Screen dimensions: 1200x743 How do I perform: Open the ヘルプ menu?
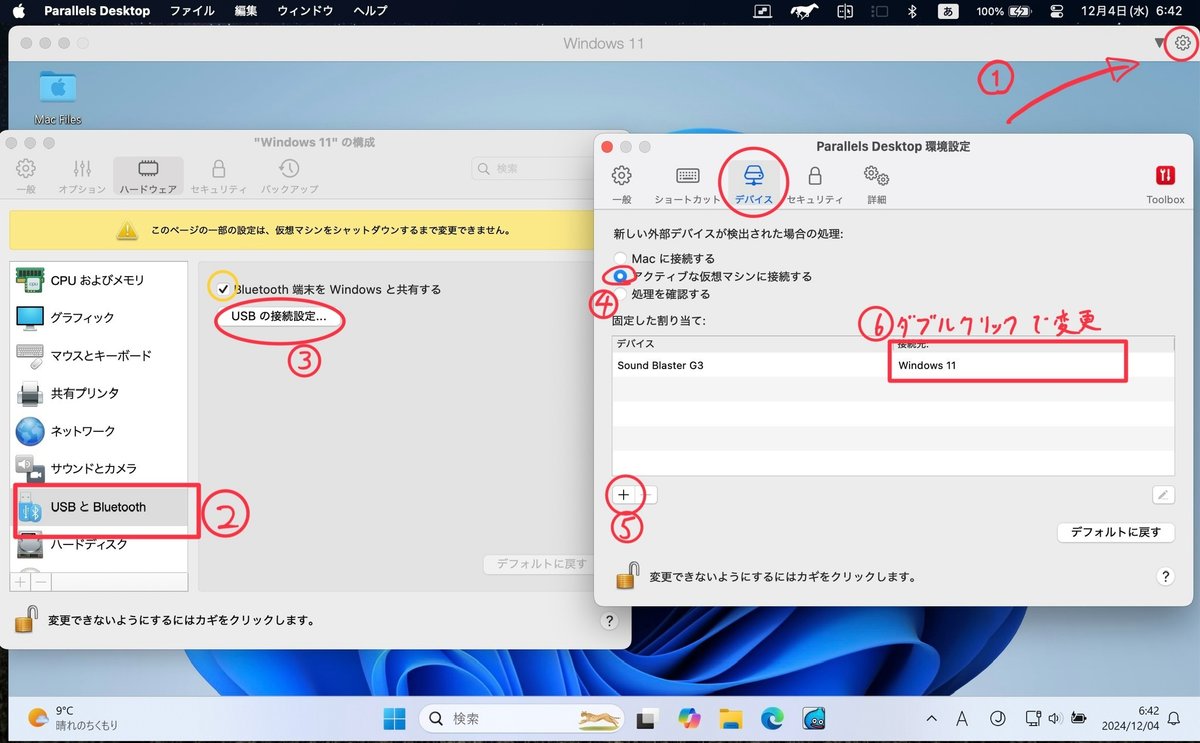click(x=370, y=11)
